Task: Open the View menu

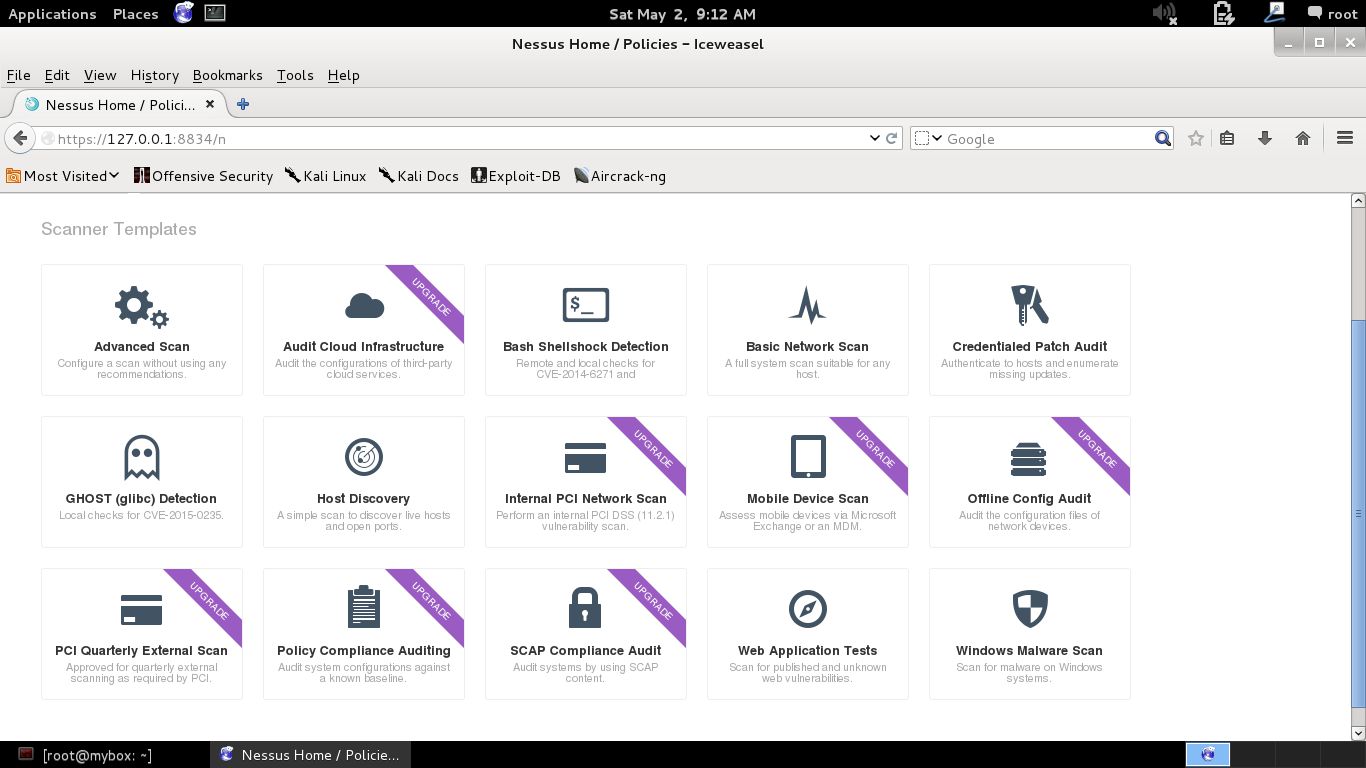Action: tap(100, 75)
